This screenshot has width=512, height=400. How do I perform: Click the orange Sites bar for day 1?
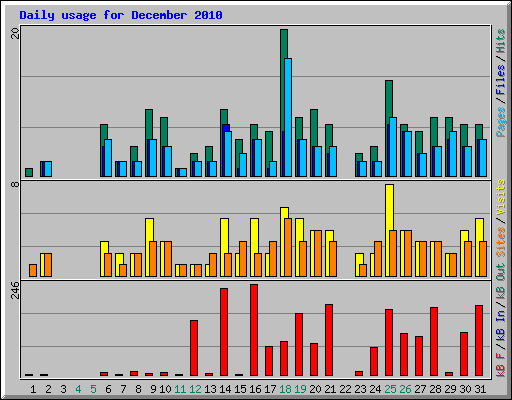point(33,270)
